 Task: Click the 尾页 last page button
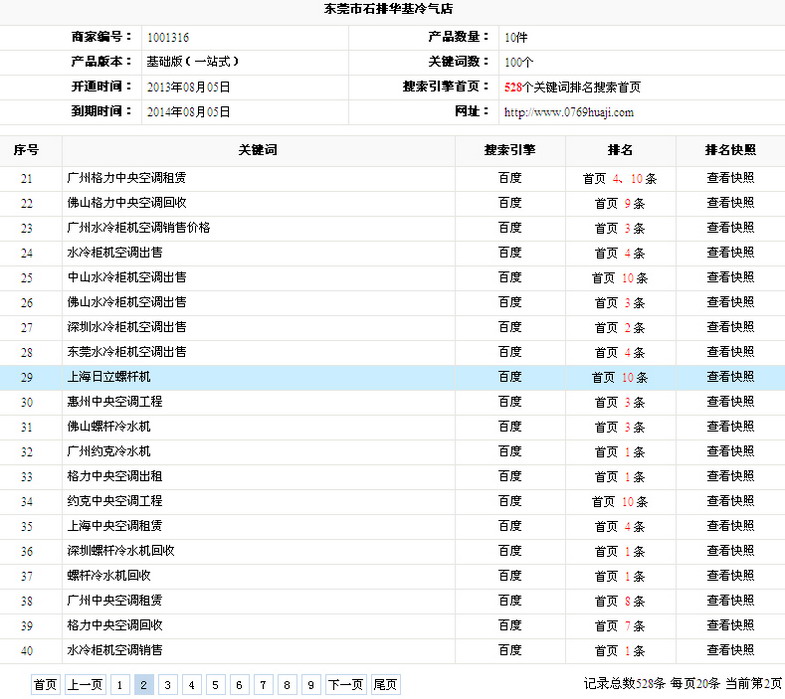[385, 684]
